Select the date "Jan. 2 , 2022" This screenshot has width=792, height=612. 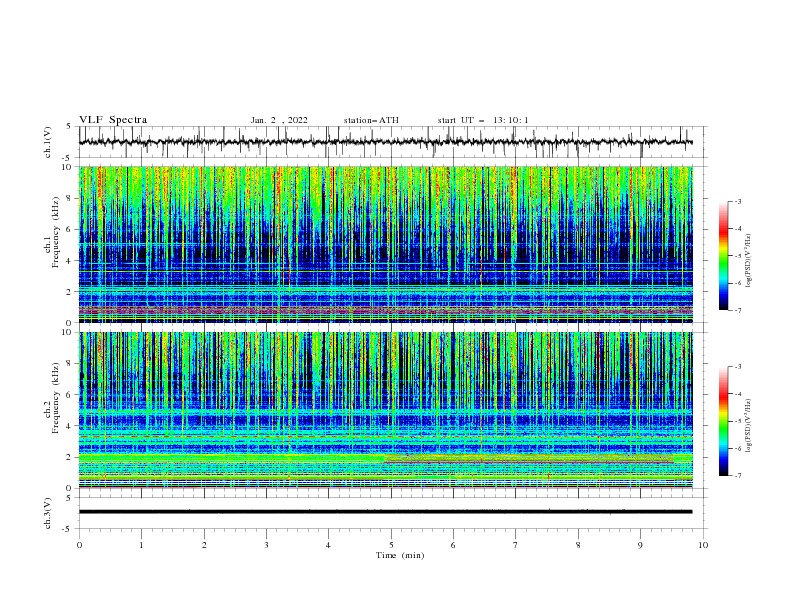tap(279, 120)
